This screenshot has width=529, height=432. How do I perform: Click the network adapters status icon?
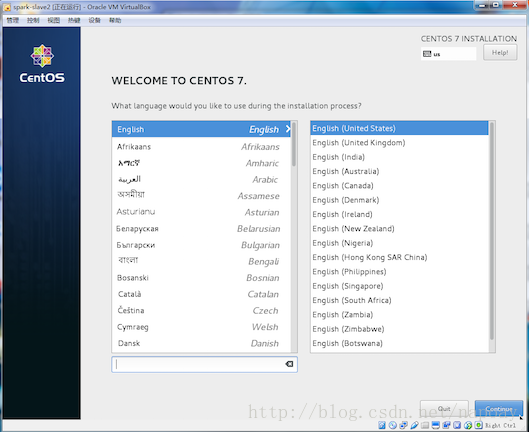point(403,425)
